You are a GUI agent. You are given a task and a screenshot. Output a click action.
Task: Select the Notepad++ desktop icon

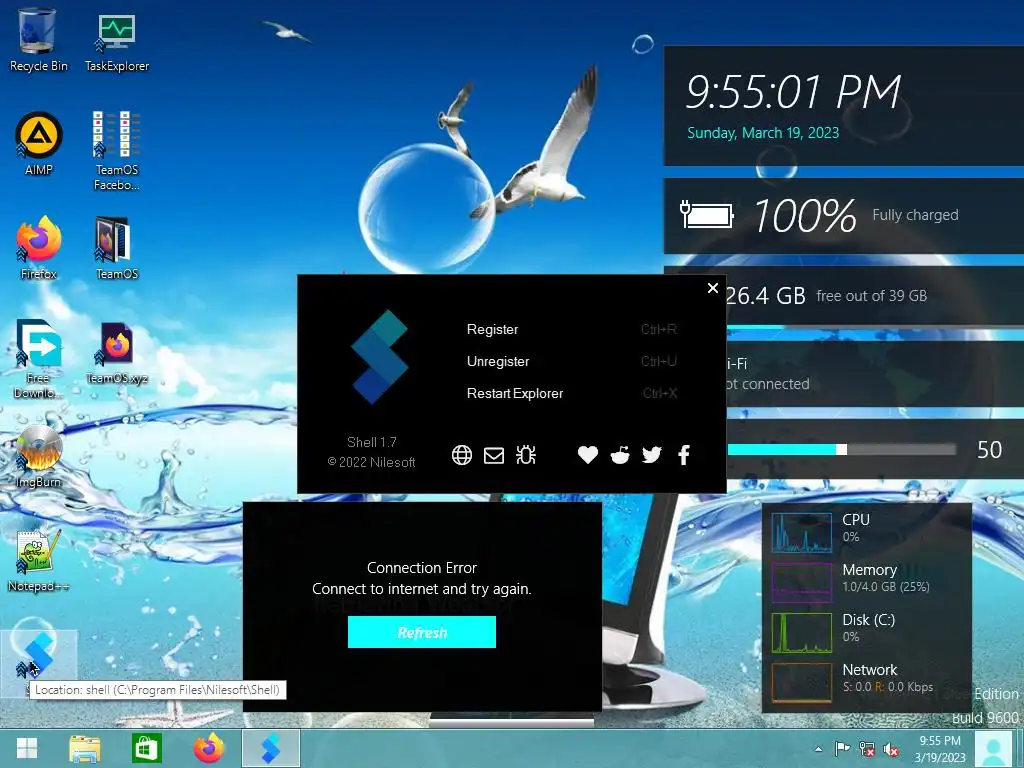[x=39, y=560]
